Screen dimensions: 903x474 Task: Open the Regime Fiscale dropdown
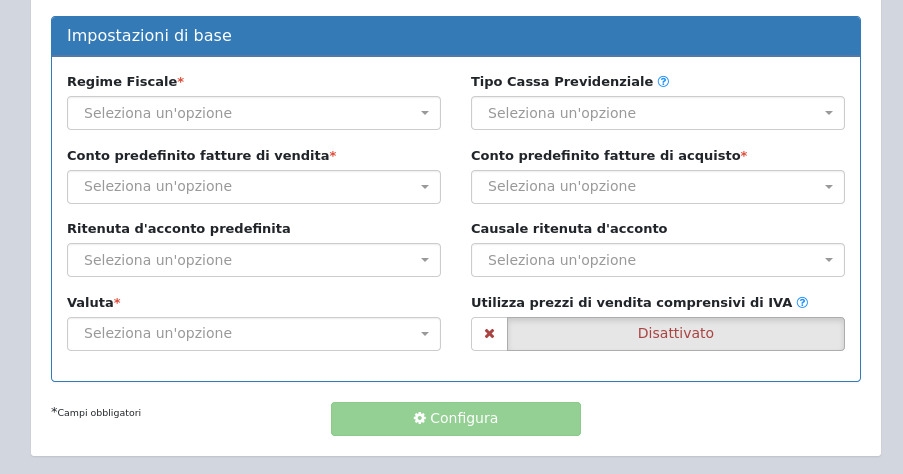(253, 113)
